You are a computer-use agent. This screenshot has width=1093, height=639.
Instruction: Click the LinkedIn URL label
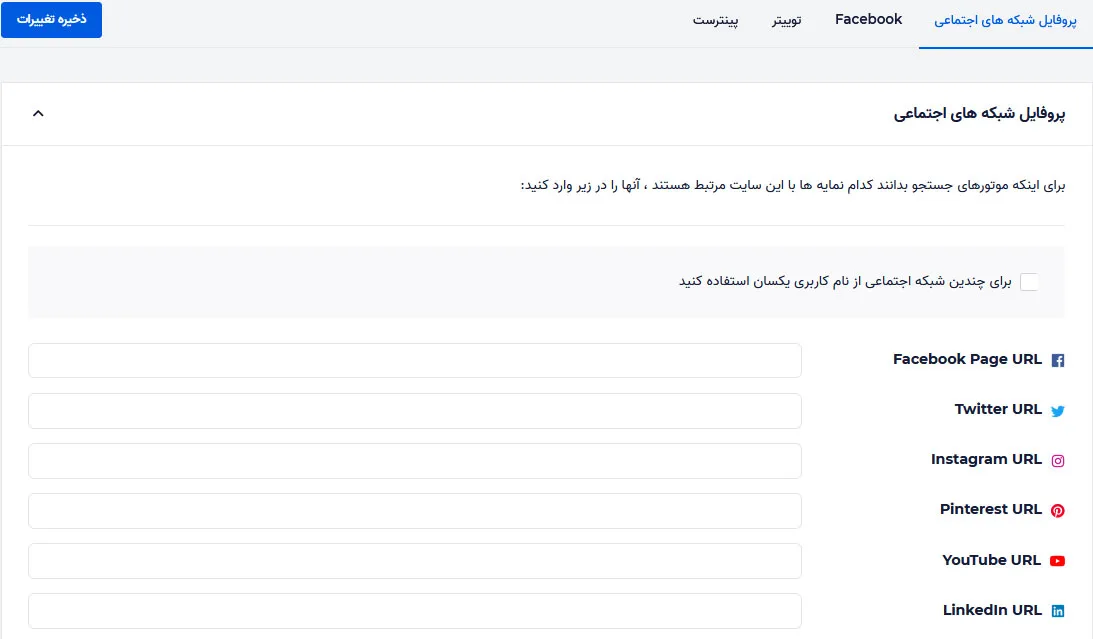point(993,610)
